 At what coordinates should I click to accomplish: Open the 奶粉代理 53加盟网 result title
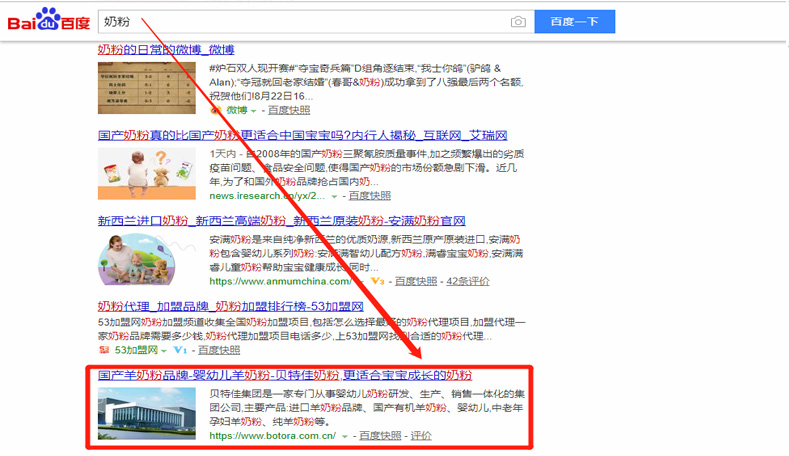230,306
